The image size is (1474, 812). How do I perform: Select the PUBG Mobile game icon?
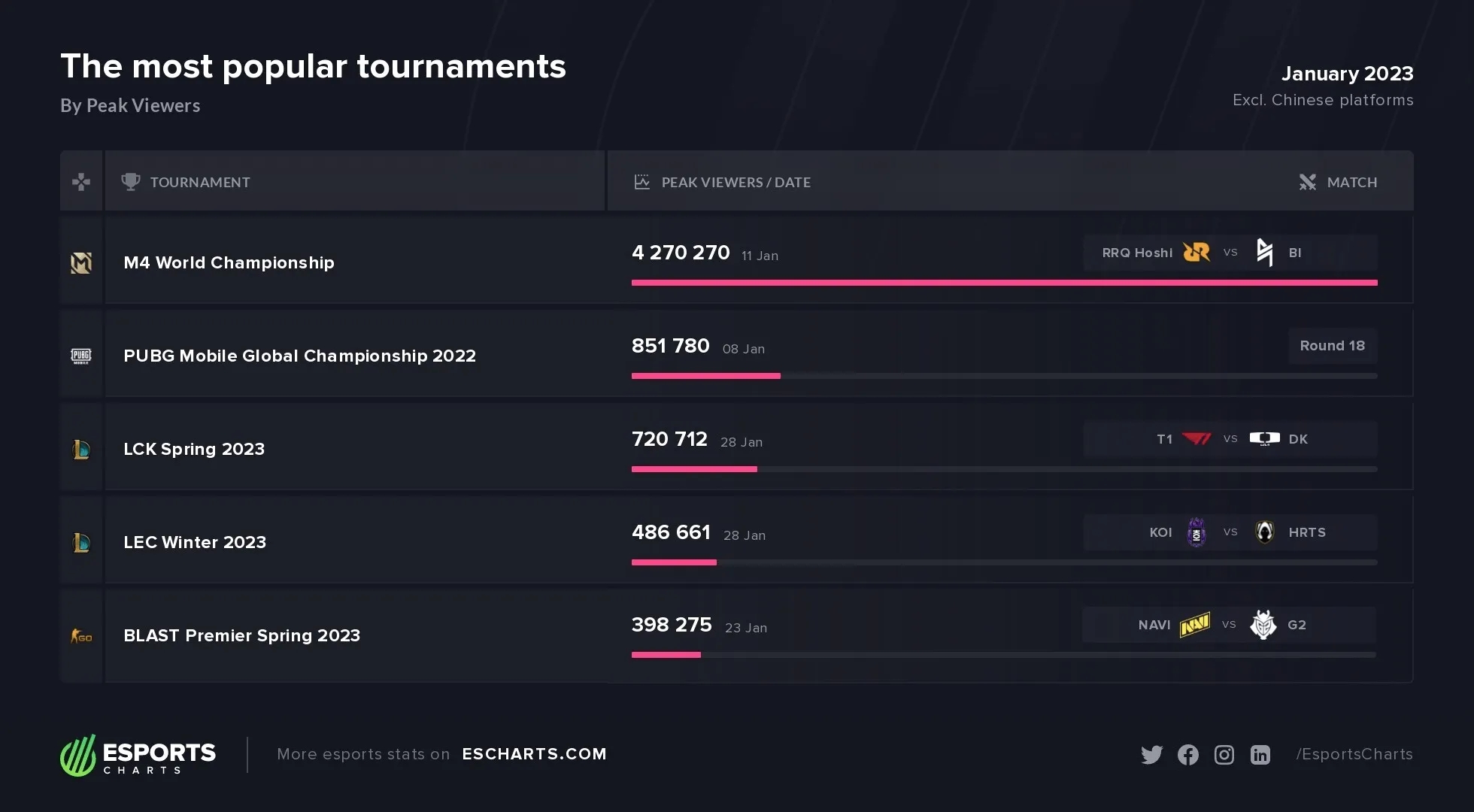81,356
